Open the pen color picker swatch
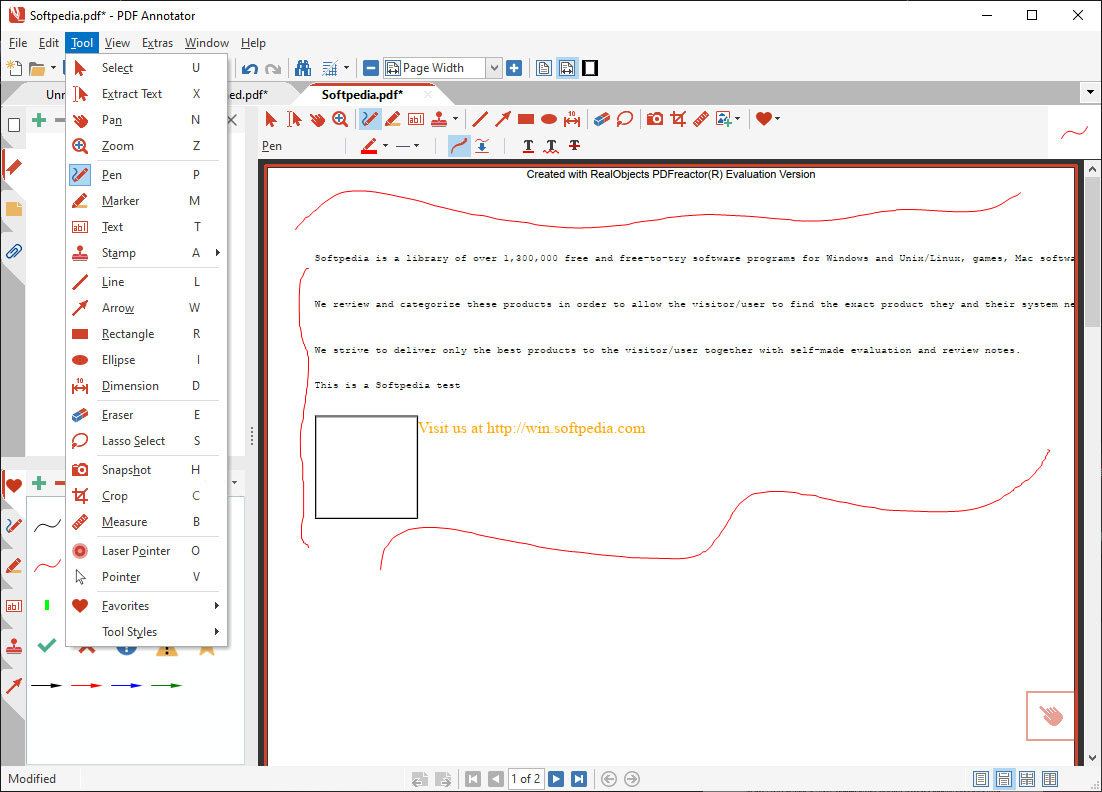 tap(369, 146)
